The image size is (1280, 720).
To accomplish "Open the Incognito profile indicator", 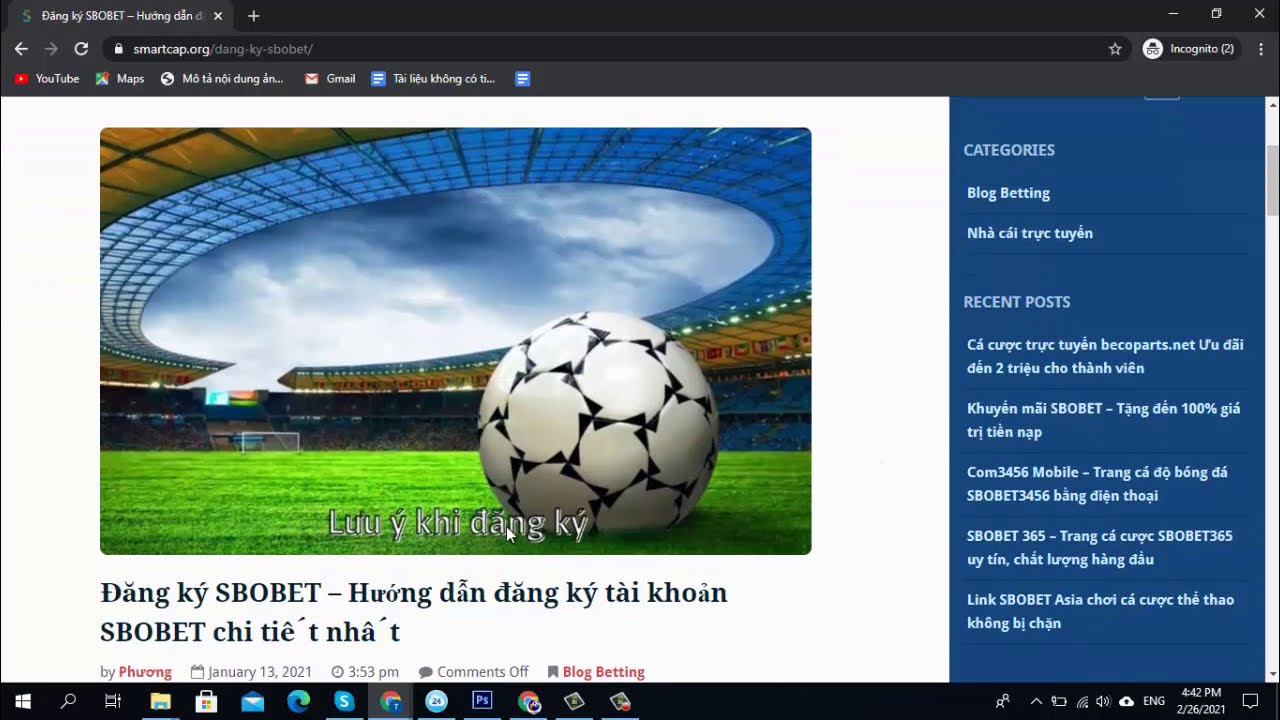I will (x=1189, y=48).
